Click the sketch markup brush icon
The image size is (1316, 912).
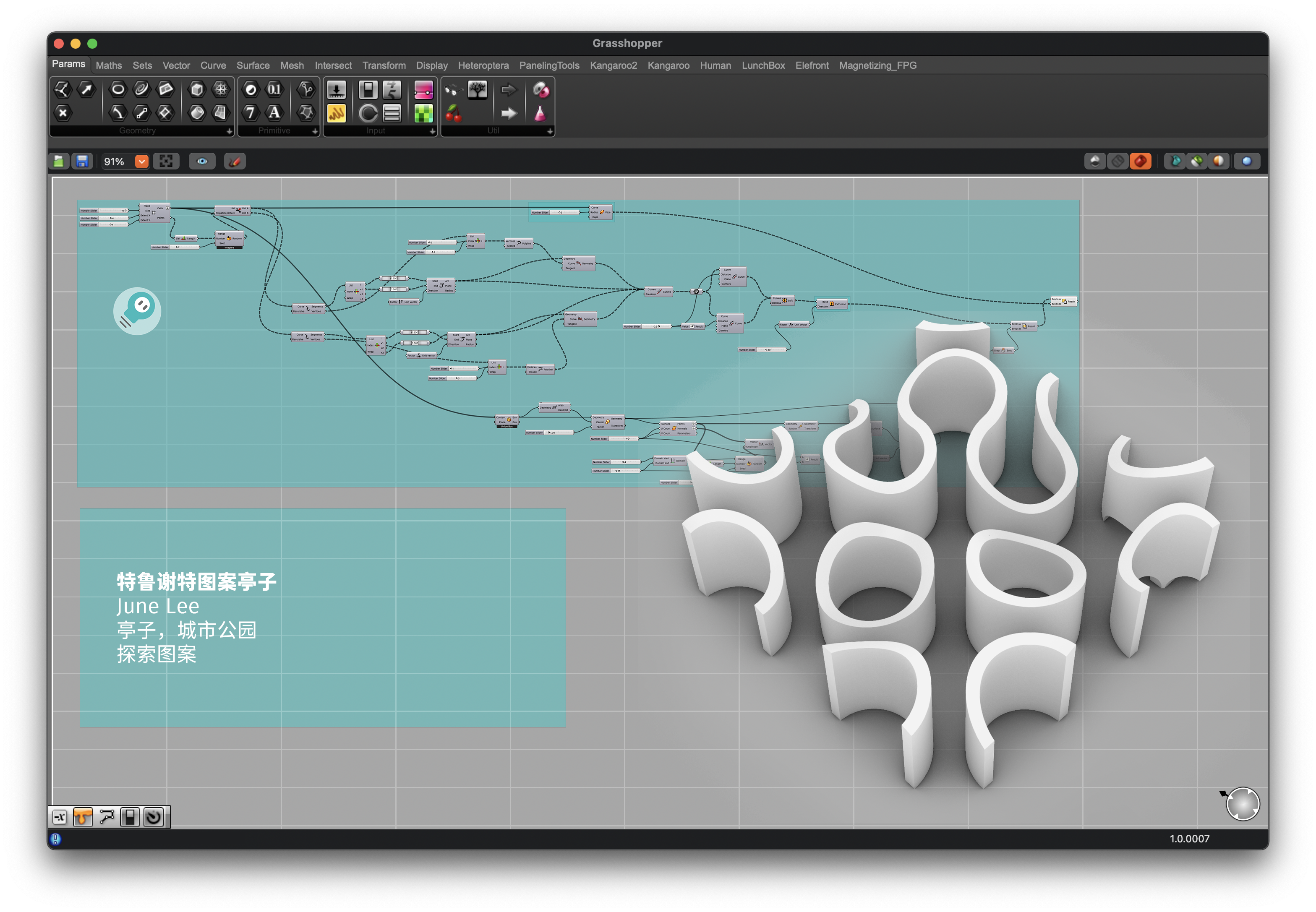pos(235,162)
